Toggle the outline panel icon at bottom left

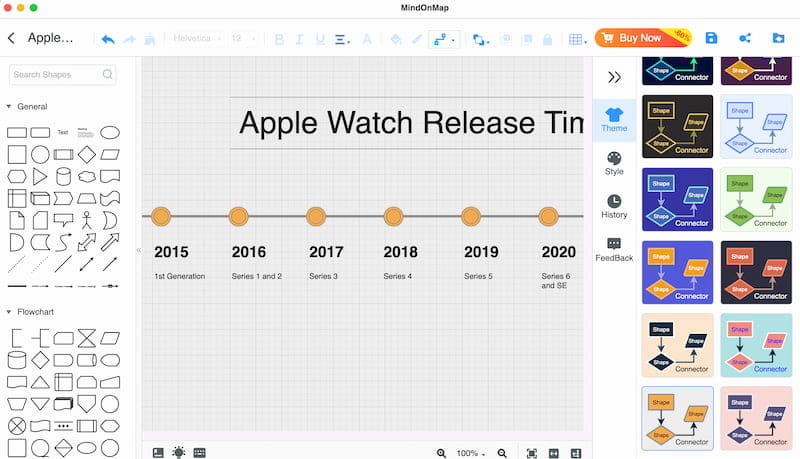[x=158, y=452]
